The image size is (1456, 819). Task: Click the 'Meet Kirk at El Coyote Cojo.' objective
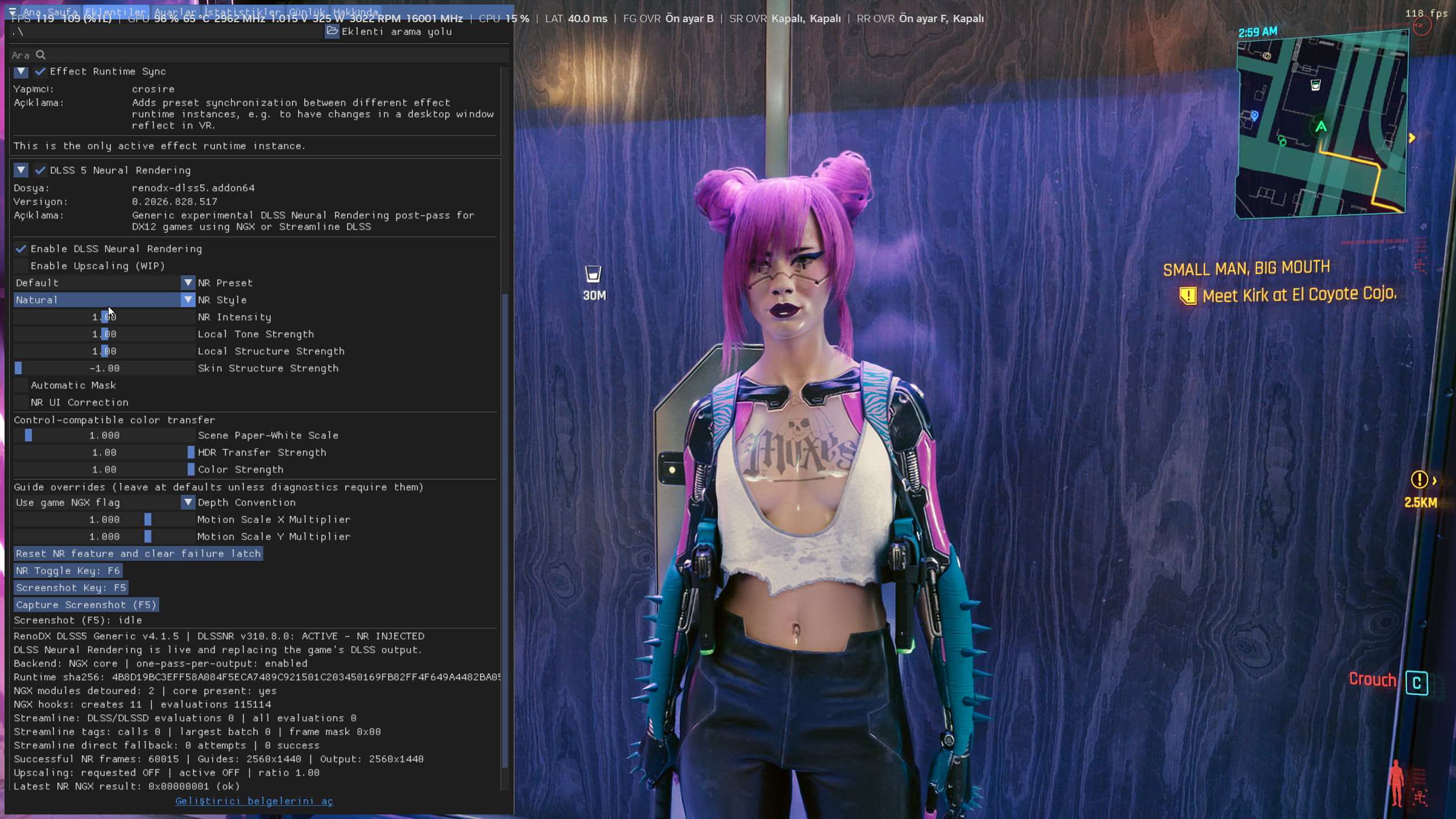tap(1300, 295)
